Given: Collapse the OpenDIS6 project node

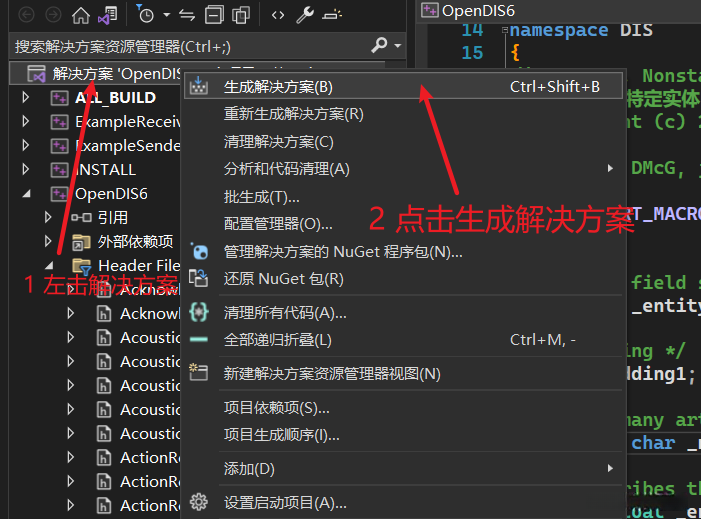Looking at the screenshot, I should click(x=27, y=194).
